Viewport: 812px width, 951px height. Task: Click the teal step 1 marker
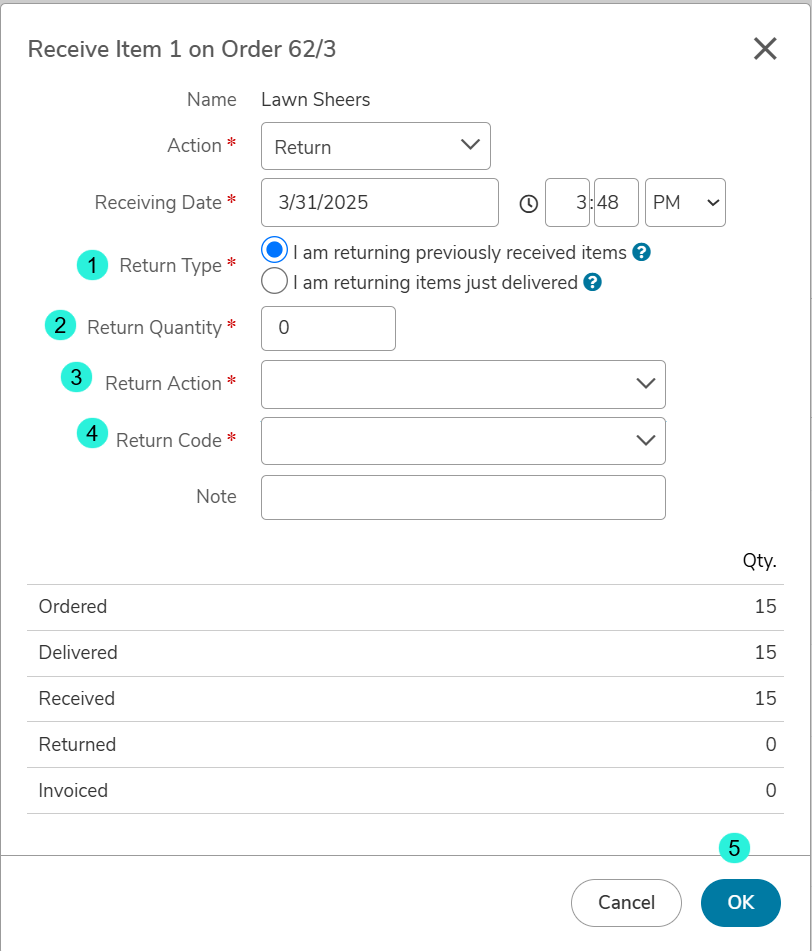pos(92,265)
